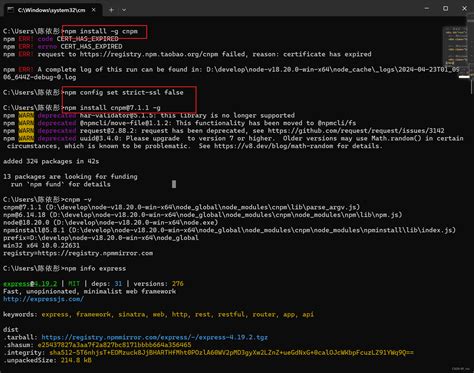Viewport: 474px width, 373px height.
Task: Click the '.unpackedSize: 214.8 kB' line
Action: coord(47,360)
